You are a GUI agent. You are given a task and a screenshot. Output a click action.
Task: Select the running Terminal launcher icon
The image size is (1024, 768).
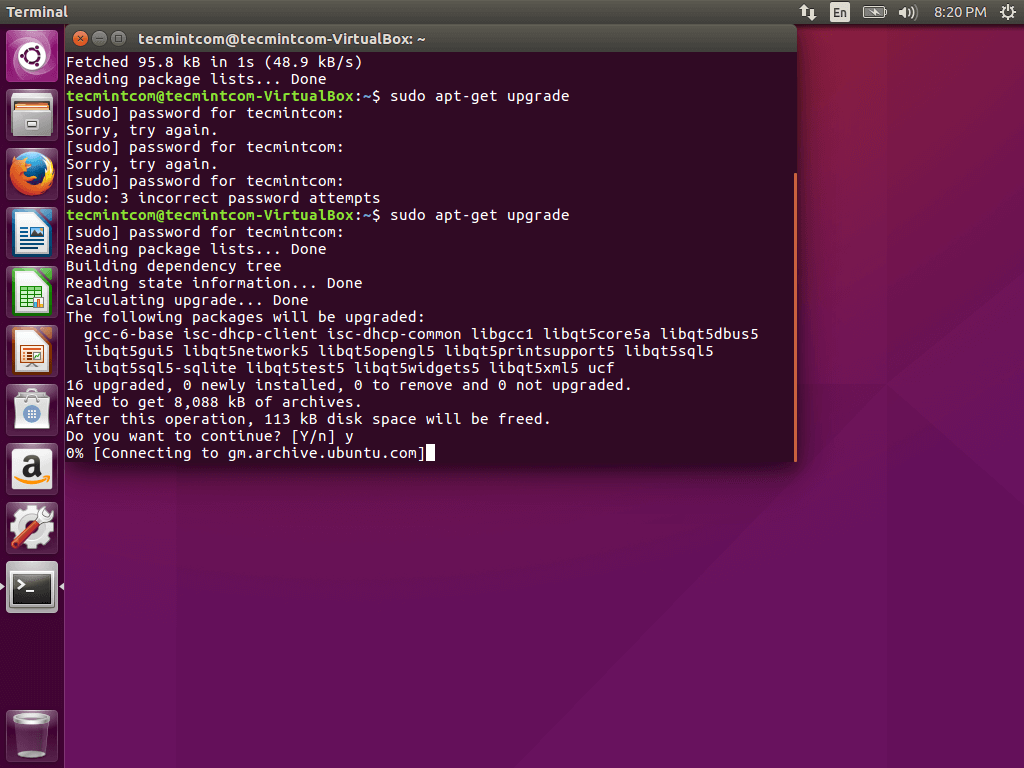coord(31,588)
